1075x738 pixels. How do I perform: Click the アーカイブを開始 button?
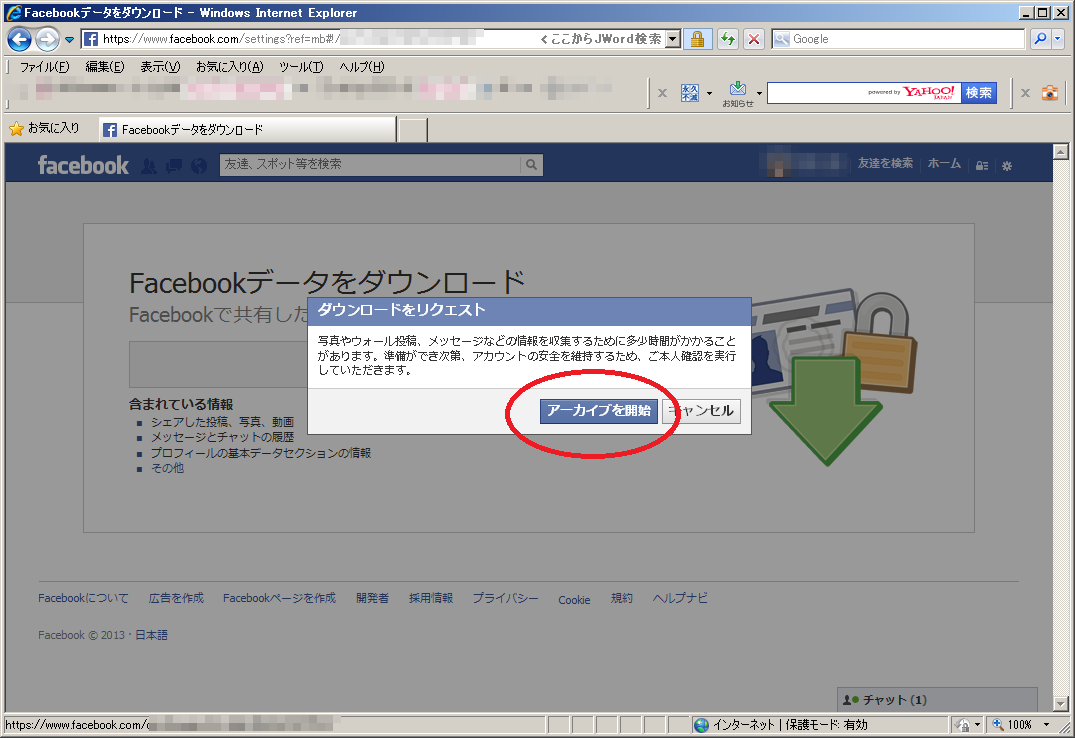click(x=599, y=411)
